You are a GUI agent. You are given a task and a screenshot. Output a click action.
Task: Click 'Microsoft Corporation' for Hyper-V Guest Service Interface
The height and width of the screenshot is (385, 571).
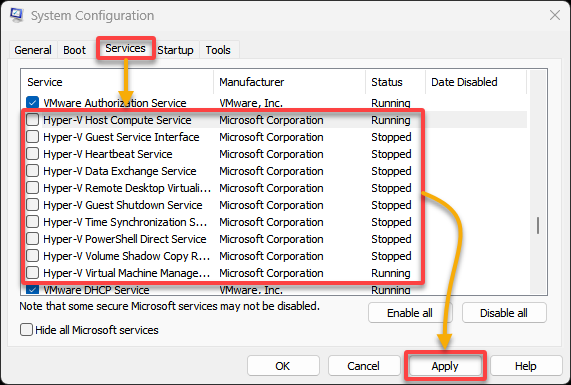(x=271, y=137)
